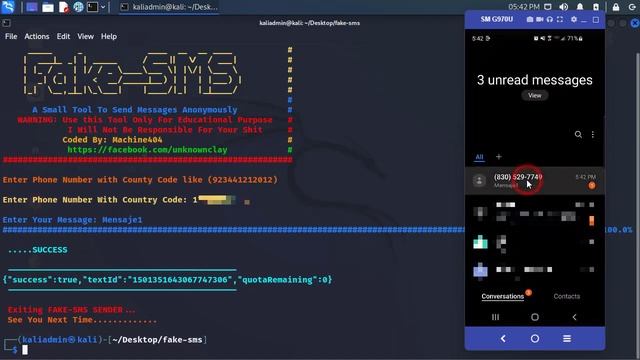Tap the Android home button

pyautogui.click(x=535, y=317)
